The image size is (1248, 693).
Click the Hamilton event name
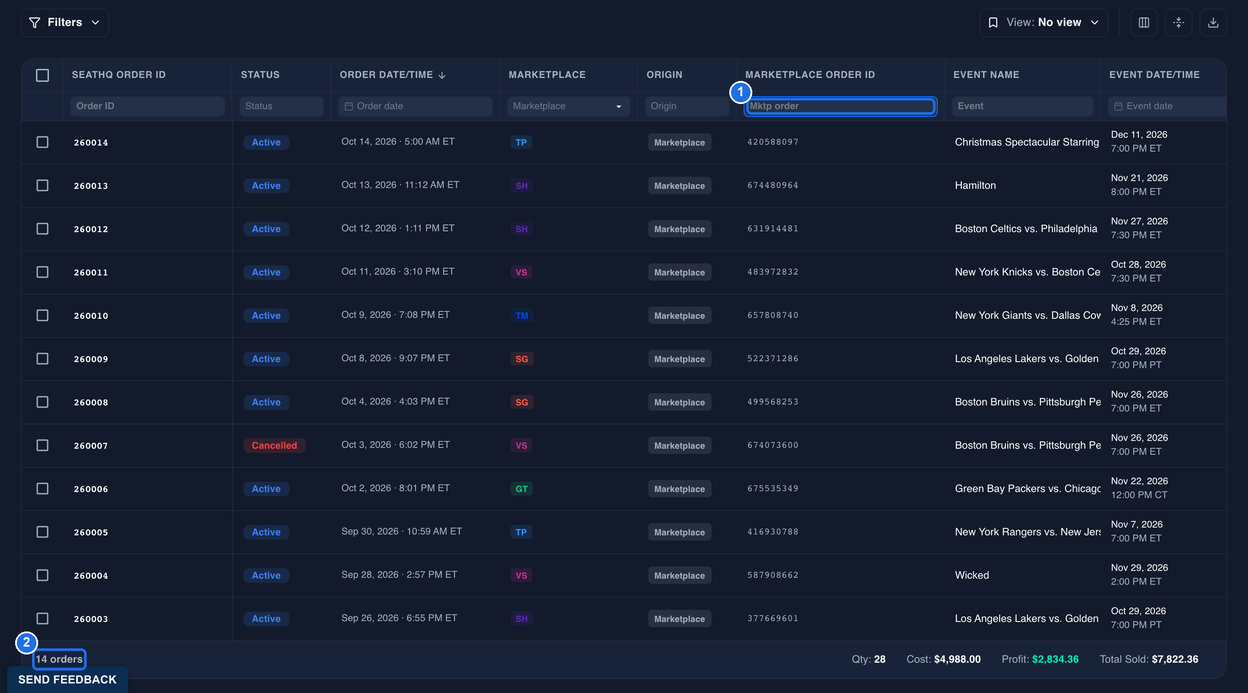coord(975,186)
